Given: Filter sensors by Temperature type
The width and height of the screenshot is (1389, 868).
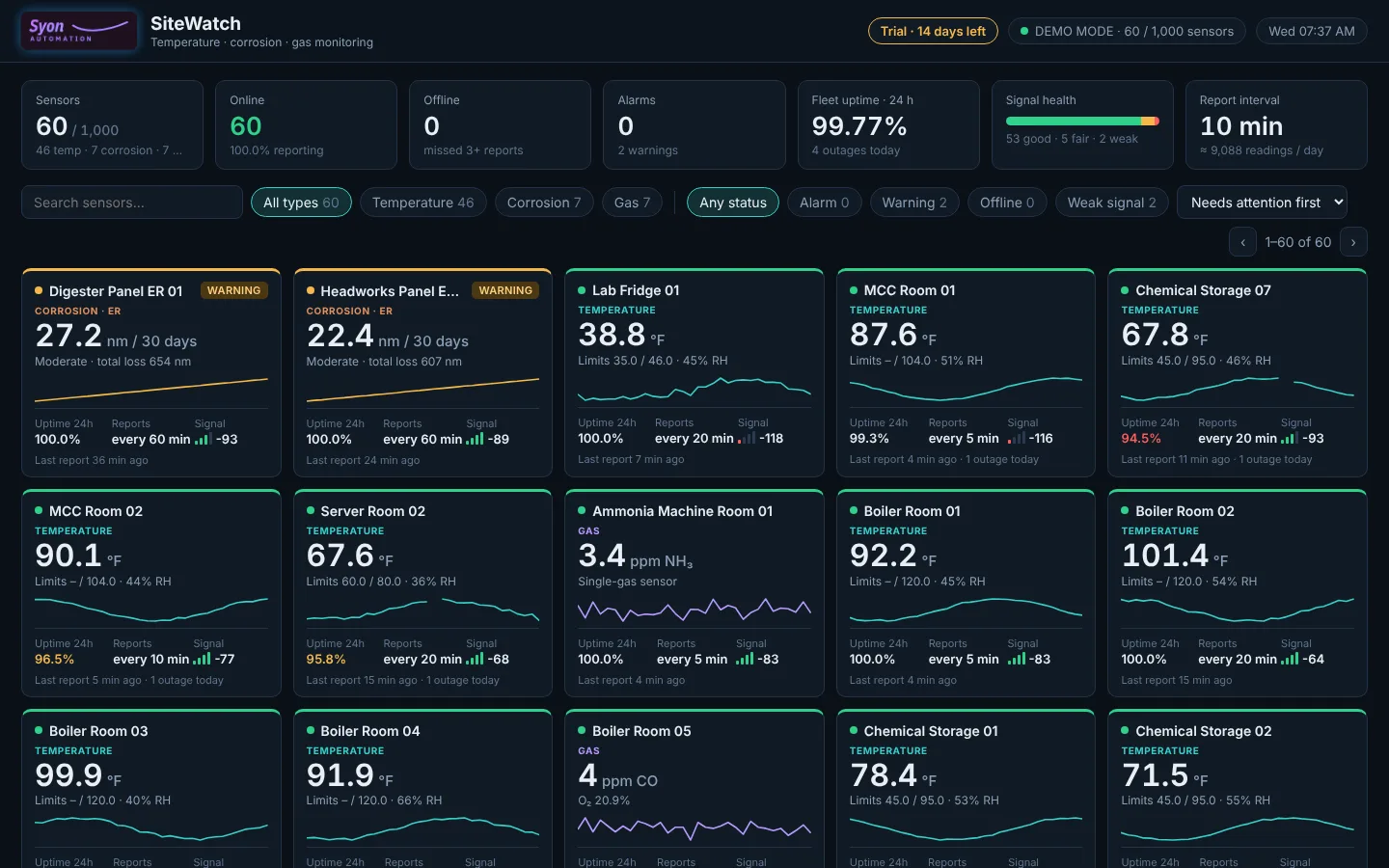Looking at the screenshot, I should (x=422, y=203).
